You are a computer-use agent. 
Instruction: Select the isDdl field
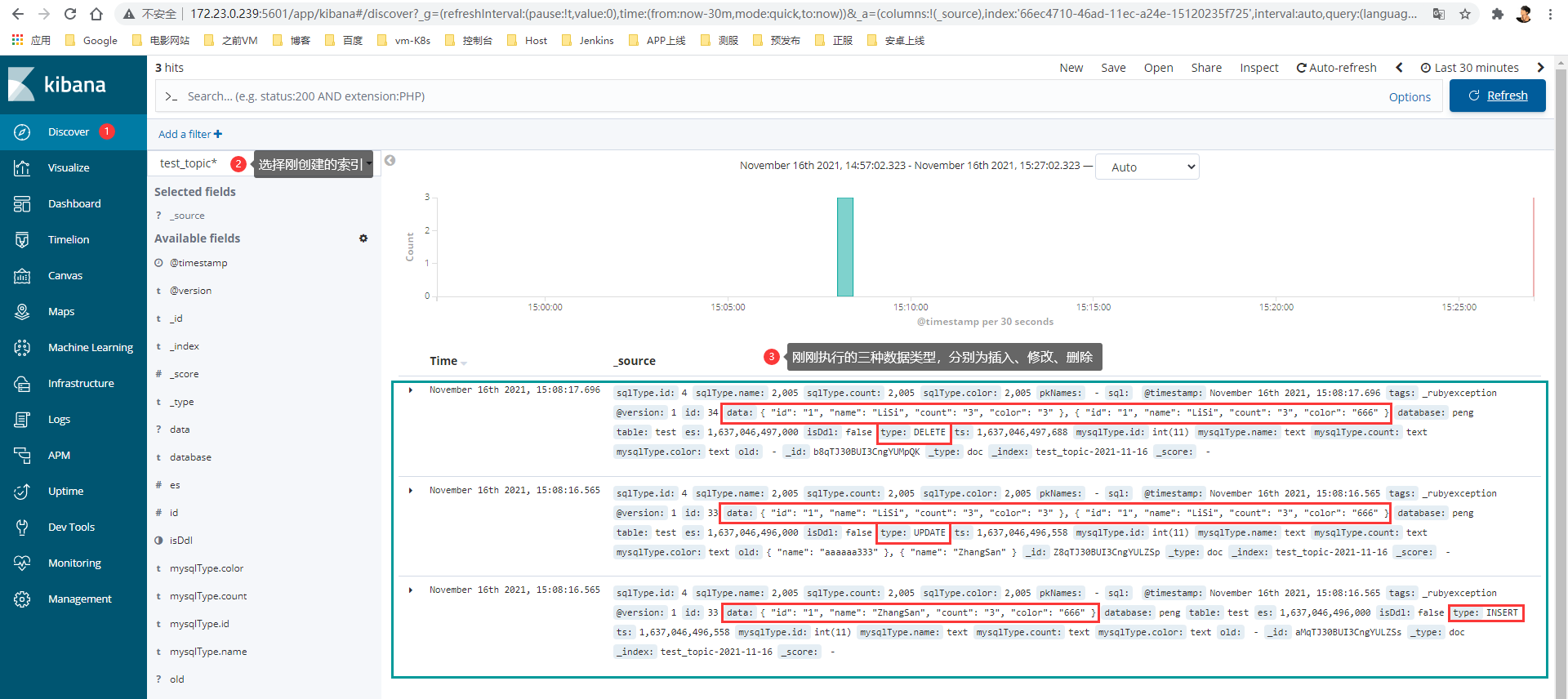(x=181, y=541)
